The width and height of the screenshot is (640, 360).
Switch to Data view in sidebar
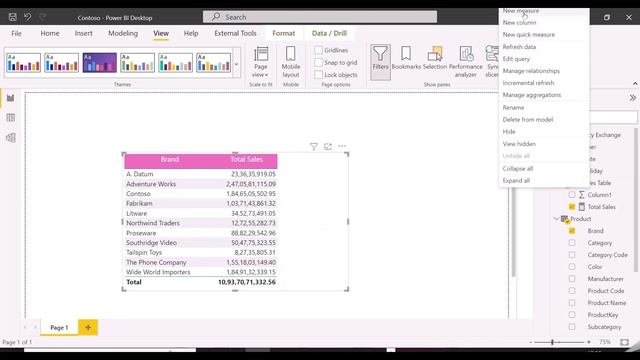(11, 118)
